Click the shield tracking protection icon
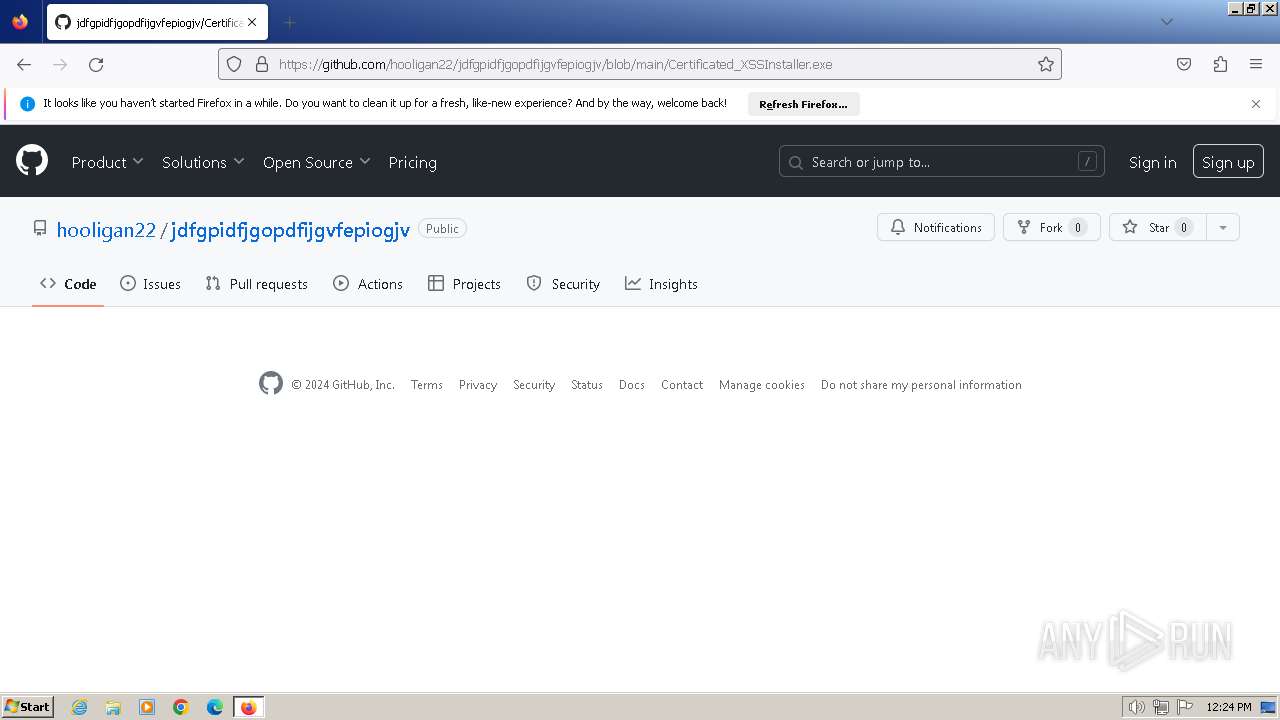1280x720 pixels. point(234,64)
